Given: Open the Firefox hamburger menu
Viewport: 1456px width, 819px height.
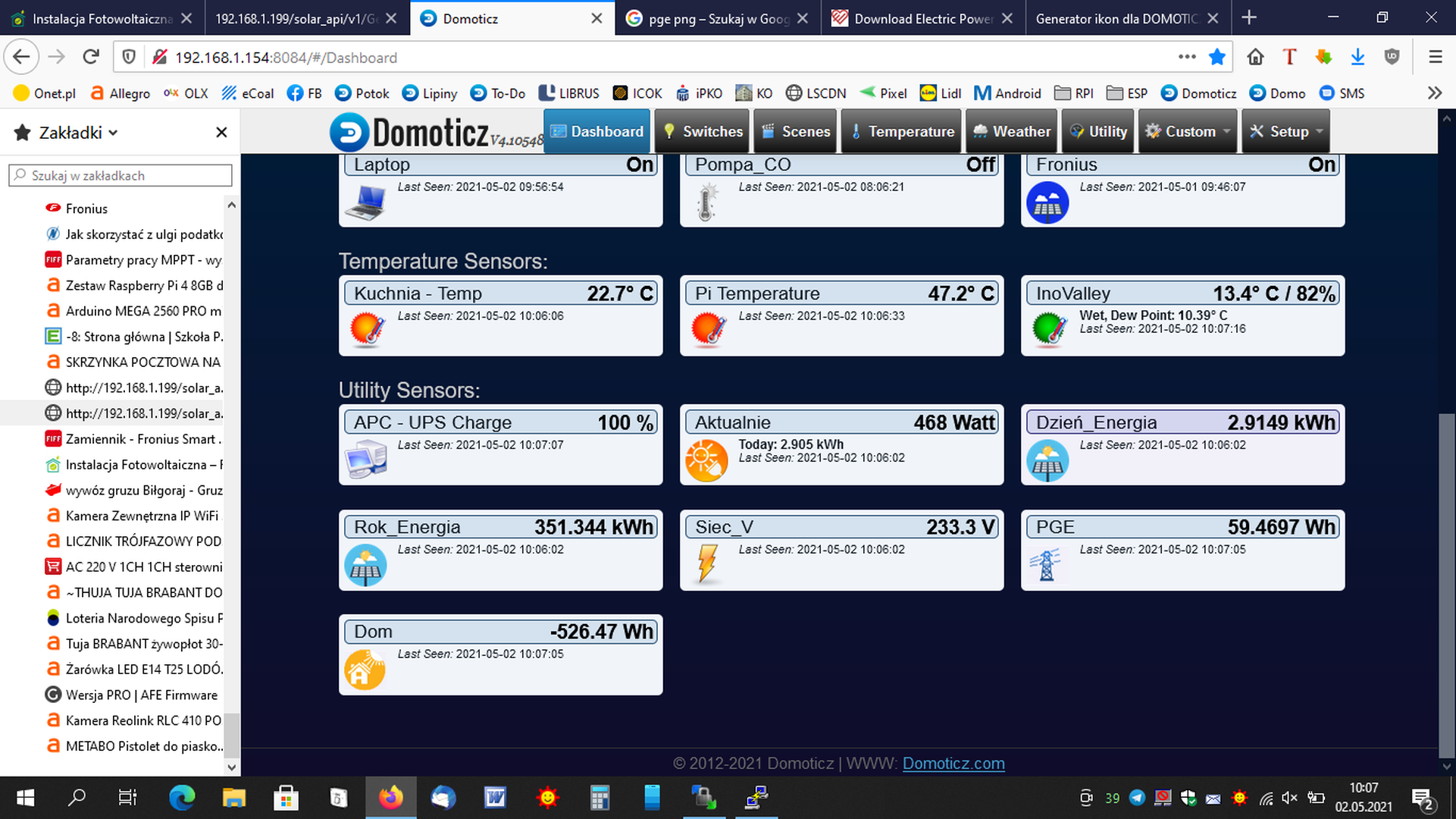Looking at the screenshot, I should [1435, 57].
